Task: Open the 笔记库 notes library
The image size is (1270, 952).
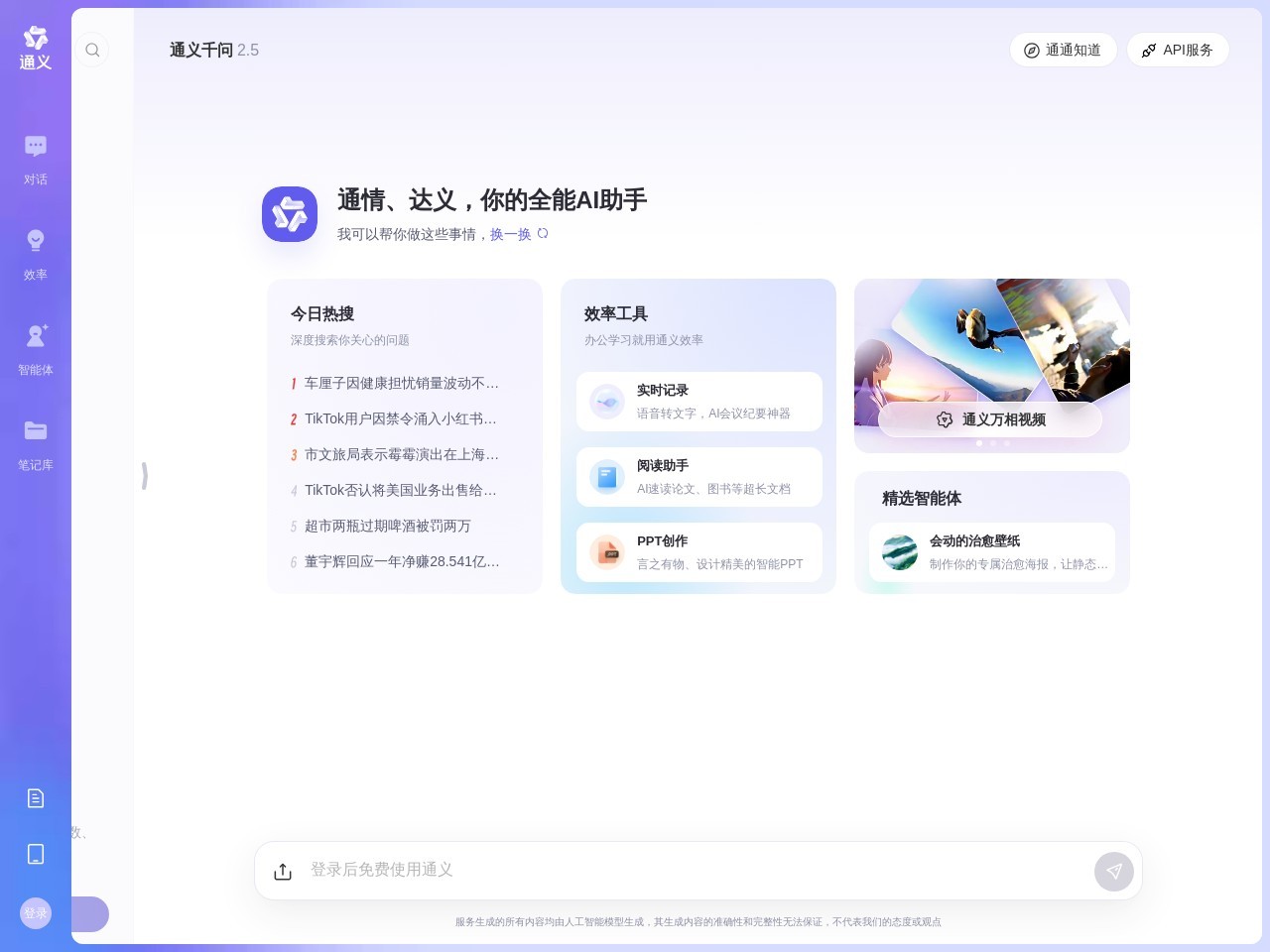Action: coord(36,445)
